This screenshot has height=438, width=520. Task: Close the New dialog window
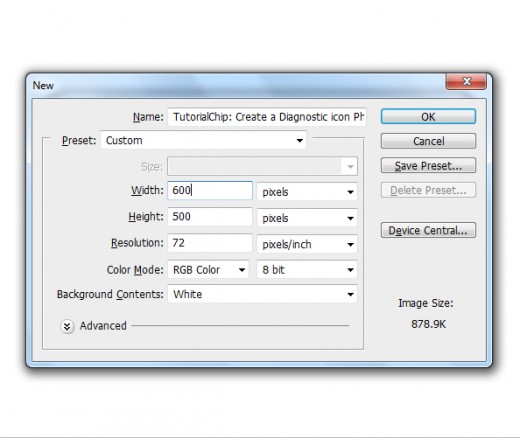coord(466,81)
